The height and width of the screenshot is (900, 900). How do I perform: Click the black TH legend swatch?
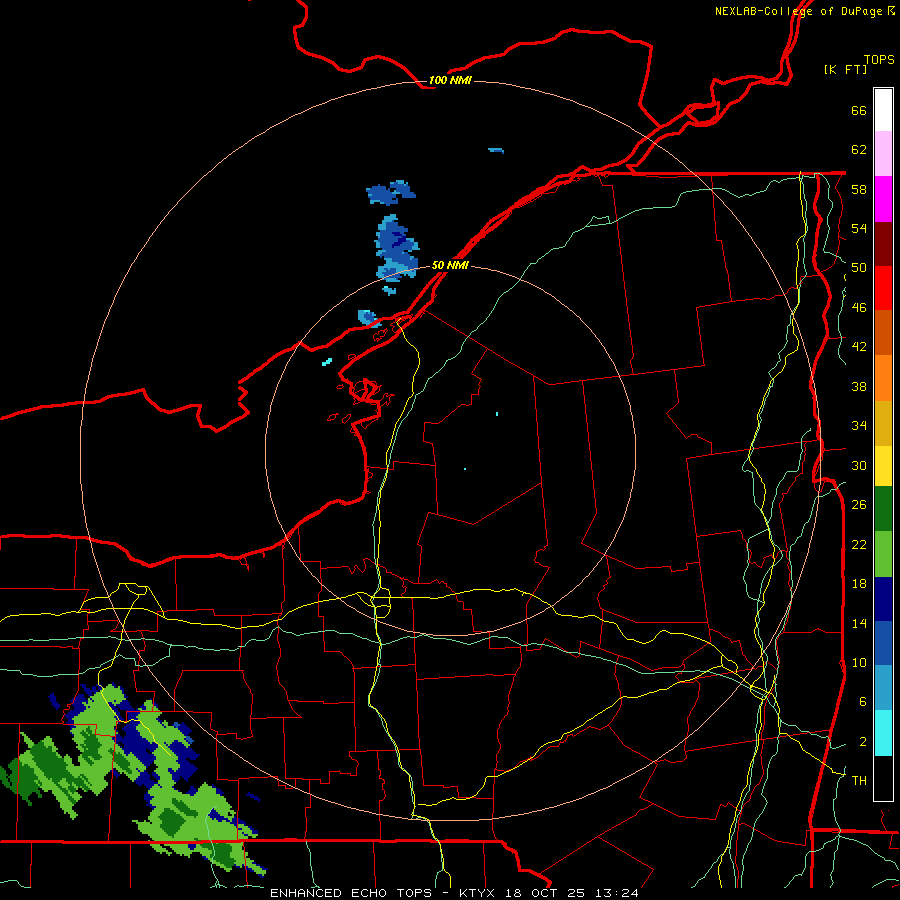[x=883, y=778]
